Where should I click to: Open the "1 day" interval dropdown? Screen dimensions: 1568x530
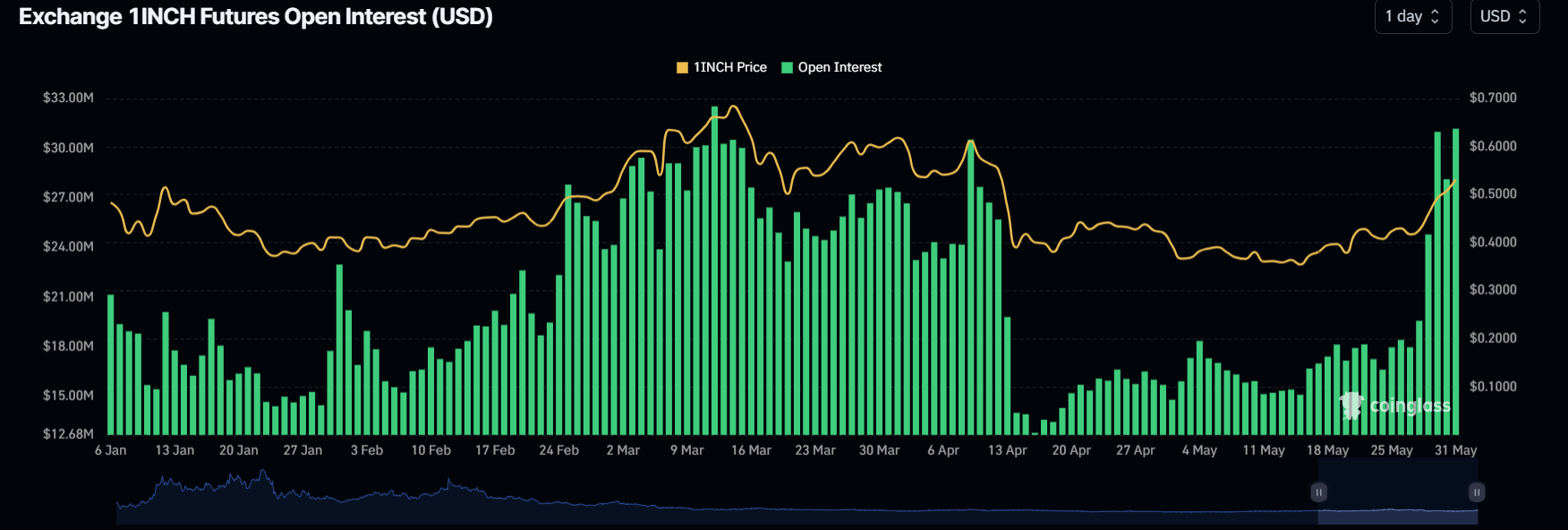pyautogui.click(x=1411, y=17)
